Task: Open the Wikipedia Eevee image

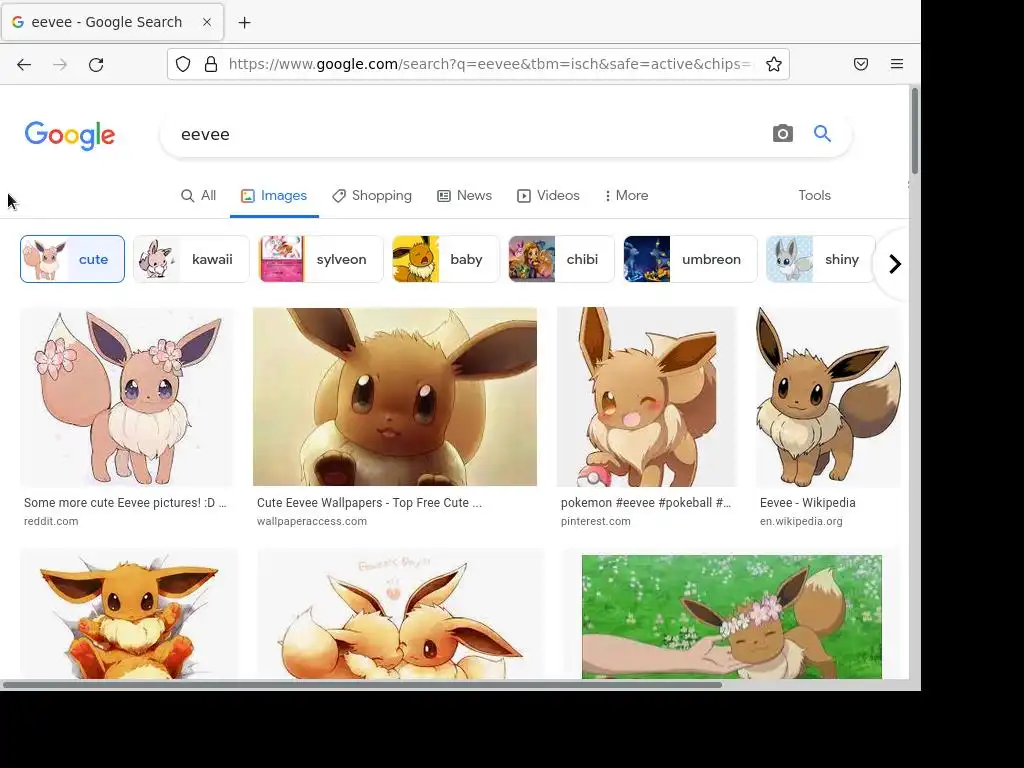Action: tap(828, 397)
